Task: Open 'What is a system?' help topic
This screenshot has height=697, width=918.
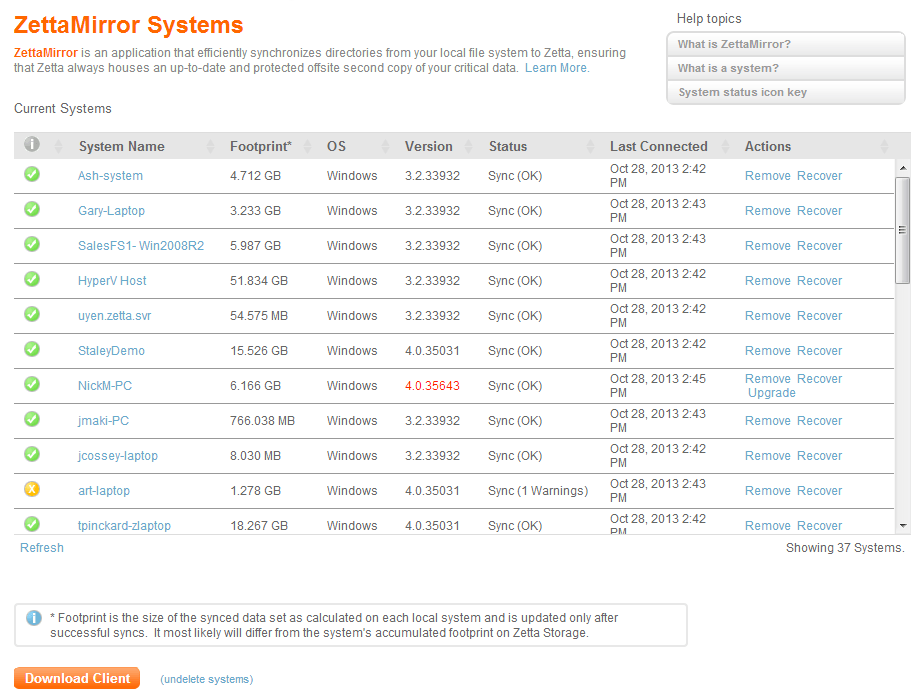Action: (786, 68)
